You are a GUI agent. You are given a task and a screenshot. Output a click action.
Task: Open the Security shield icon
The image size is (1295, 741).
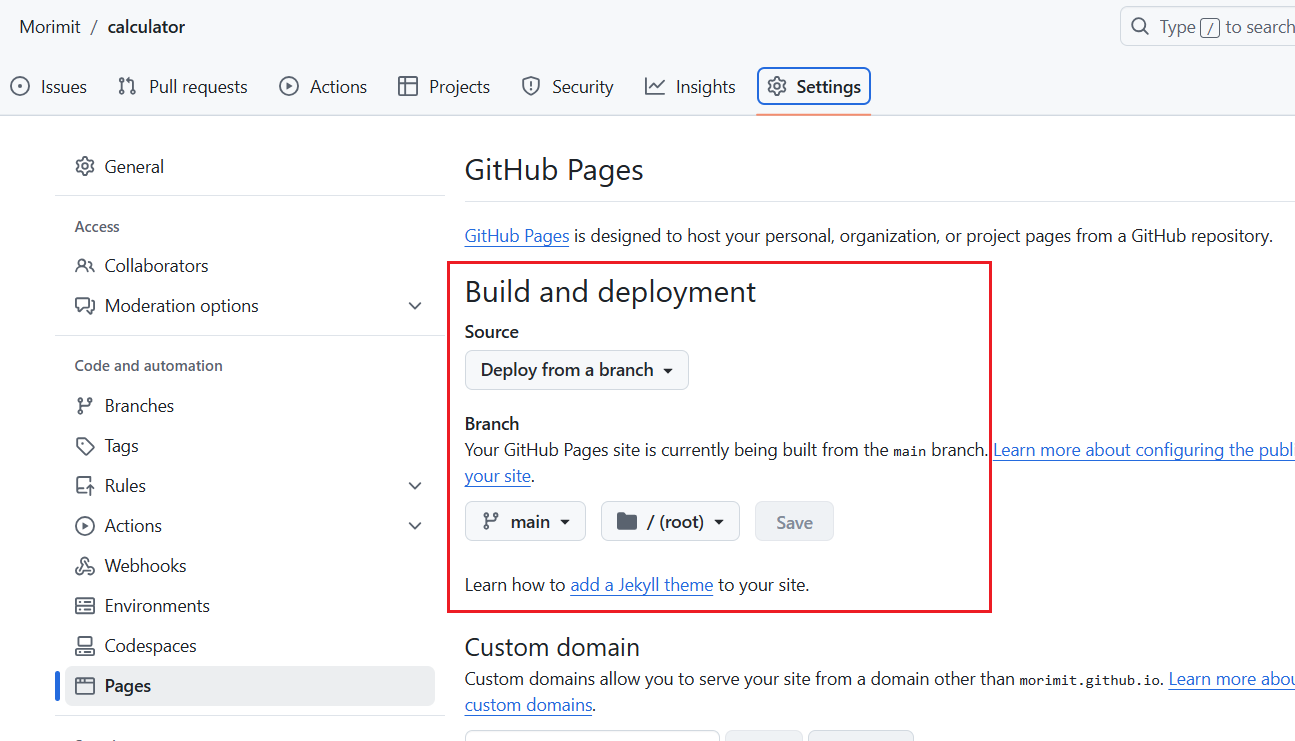[x=530, y=87]
